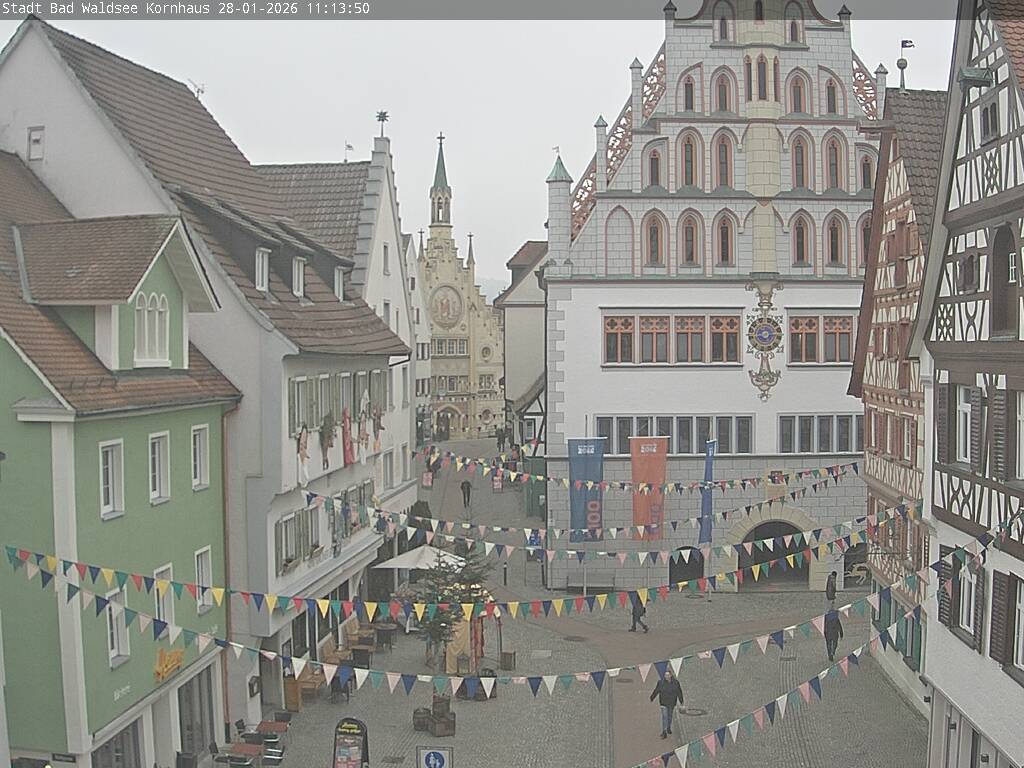This screenshot has height=768, width=1024.
Task: Click the round clock on the church facade
Action: [446, 305]
